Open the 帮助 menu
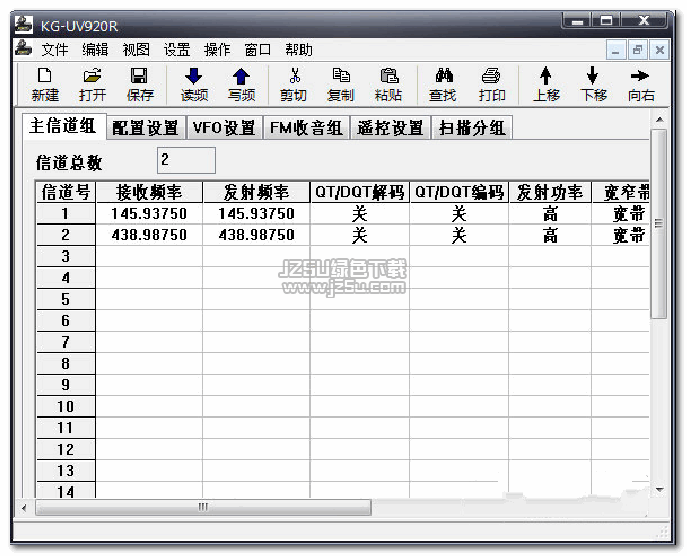Image resolution: width=687 pixels, height=556 pixels. pos(299,50)
